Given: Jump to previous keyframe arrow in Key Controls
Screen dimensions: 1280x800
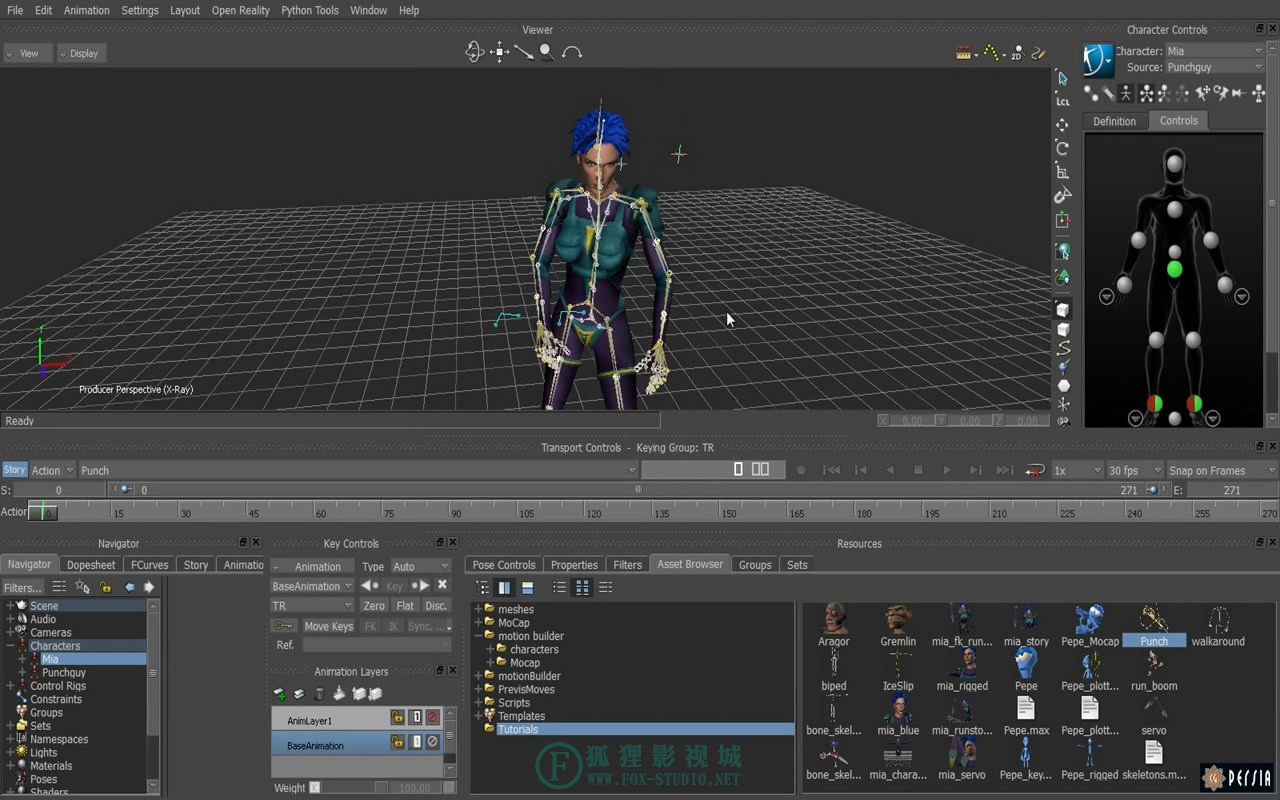Looking at the screenshot, I should [x=369, y=585].
